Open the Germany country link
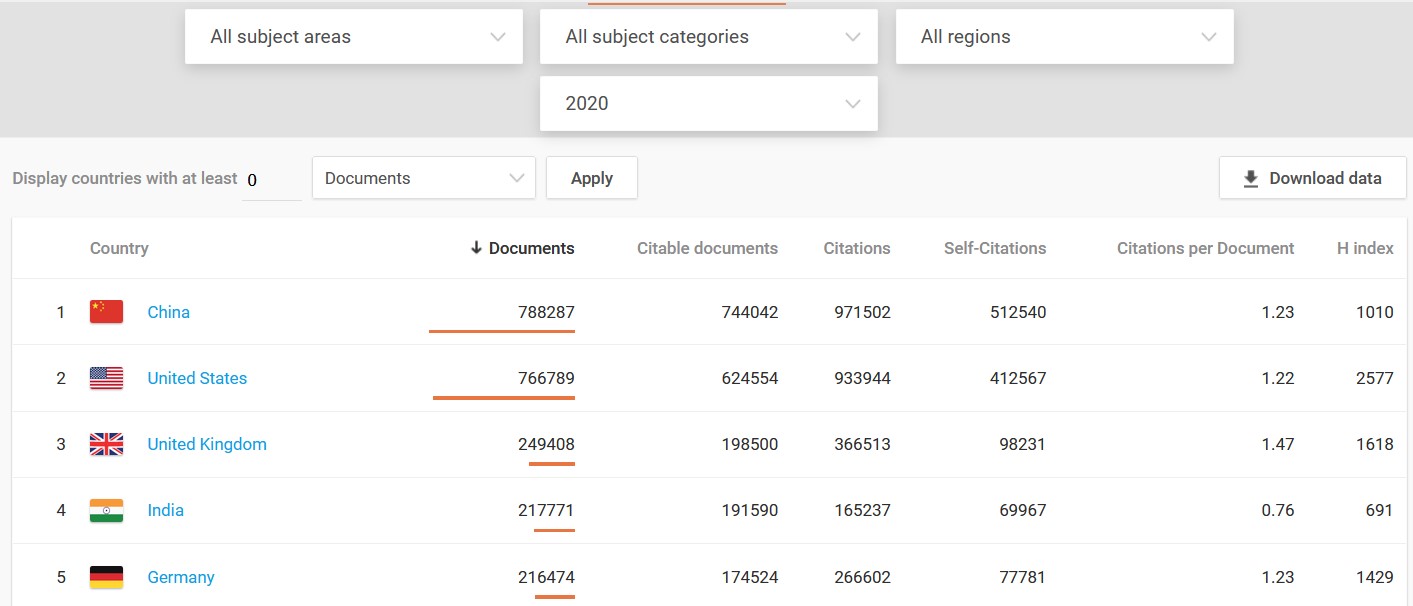1413x606 pixels. [181, 577]
